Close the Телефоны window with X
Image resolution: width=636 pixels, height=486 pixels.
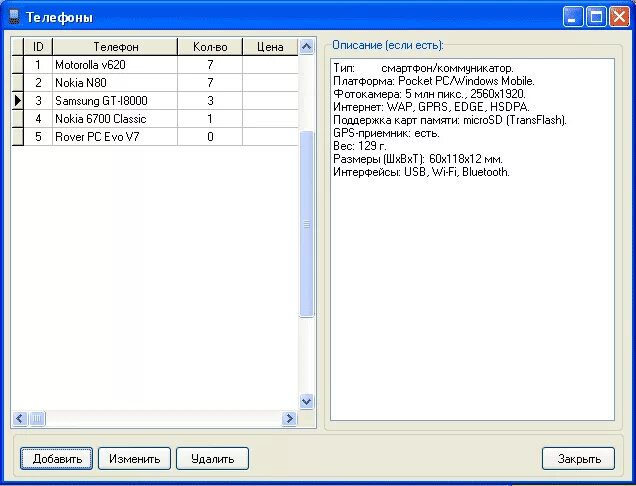620,17
